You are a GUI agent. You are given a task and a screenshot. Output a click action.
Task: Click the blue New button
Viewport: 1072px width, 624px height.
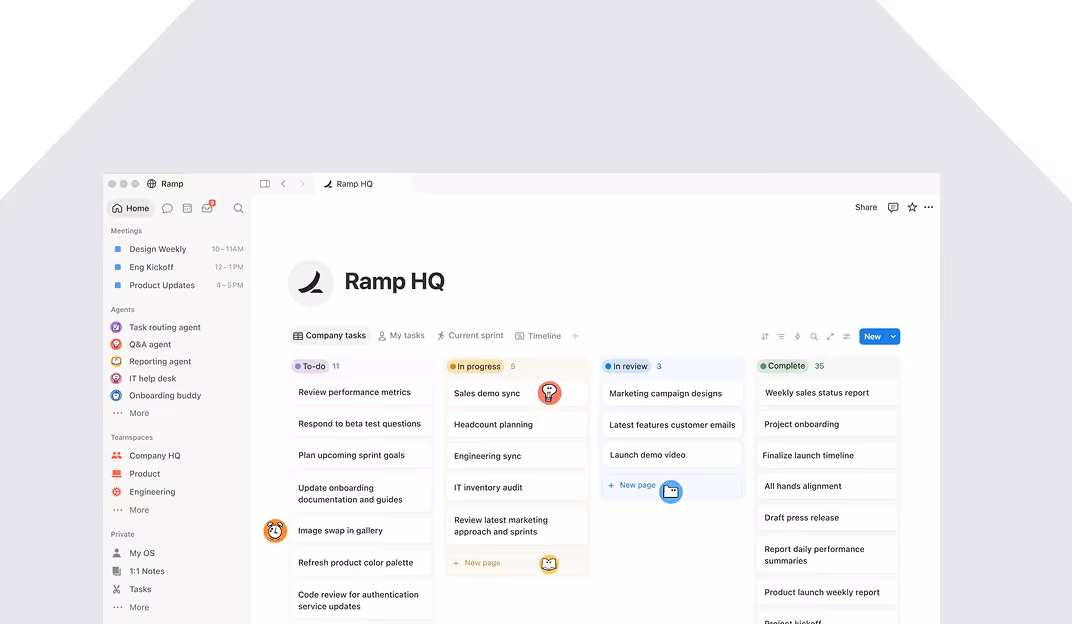tap(872, 336)
